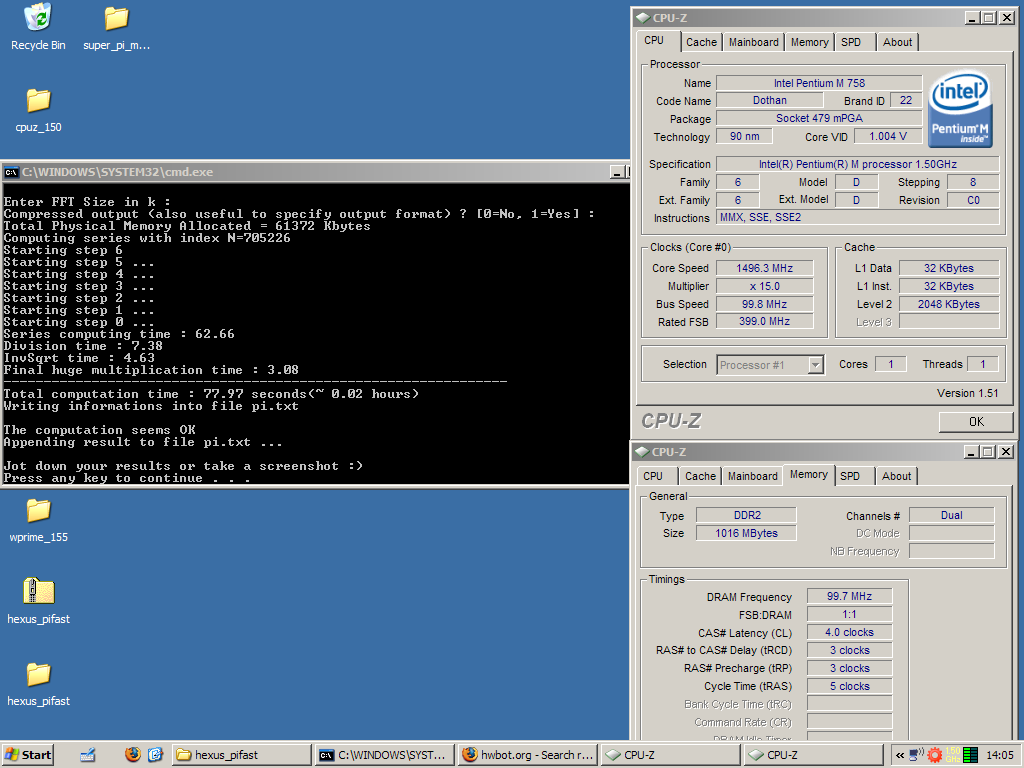Image resolution: width=1024 pixels, height=768 pixels.
Task: Open the cpuz_150 folder icon
Action: click(38, 101)
